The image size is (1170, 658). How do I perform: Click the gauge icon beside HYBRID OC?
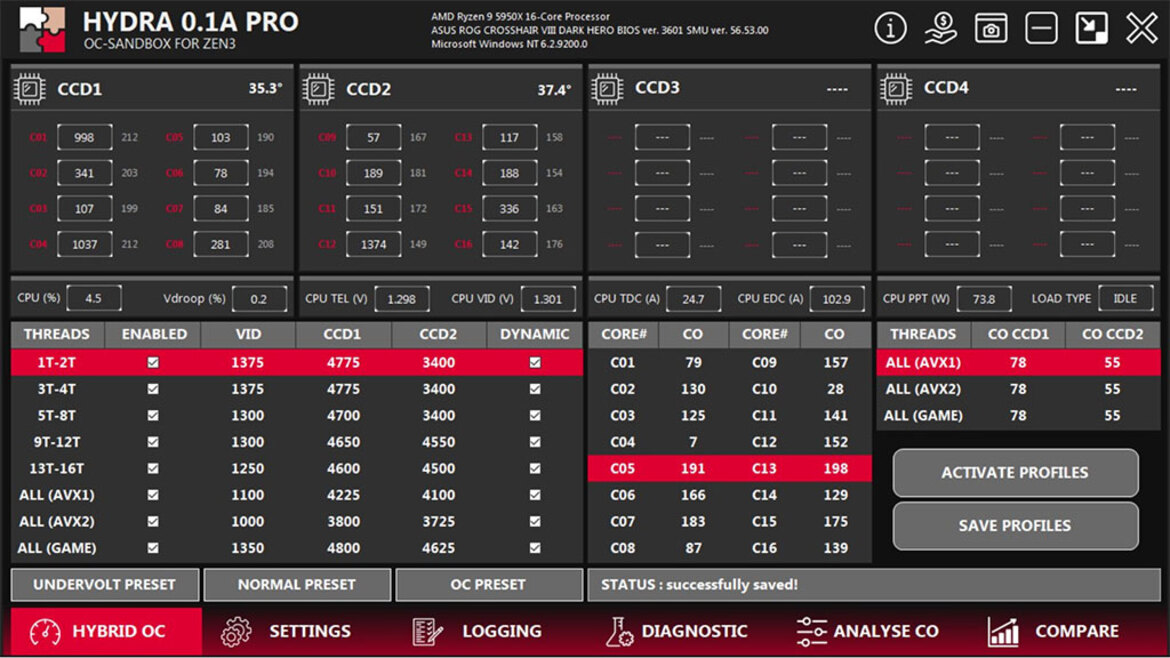[45, 631]
